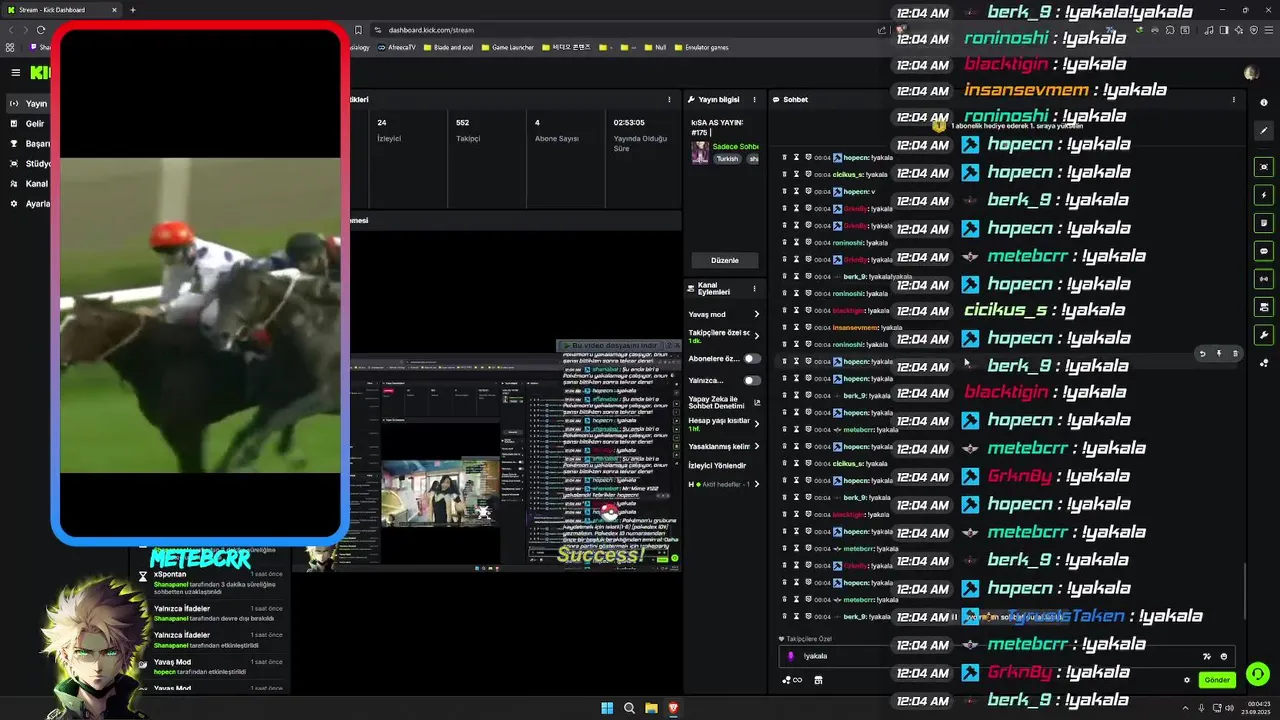Click taskbar volume icon
This screenshot has height=720, width=1280.
click(1229, 708)
